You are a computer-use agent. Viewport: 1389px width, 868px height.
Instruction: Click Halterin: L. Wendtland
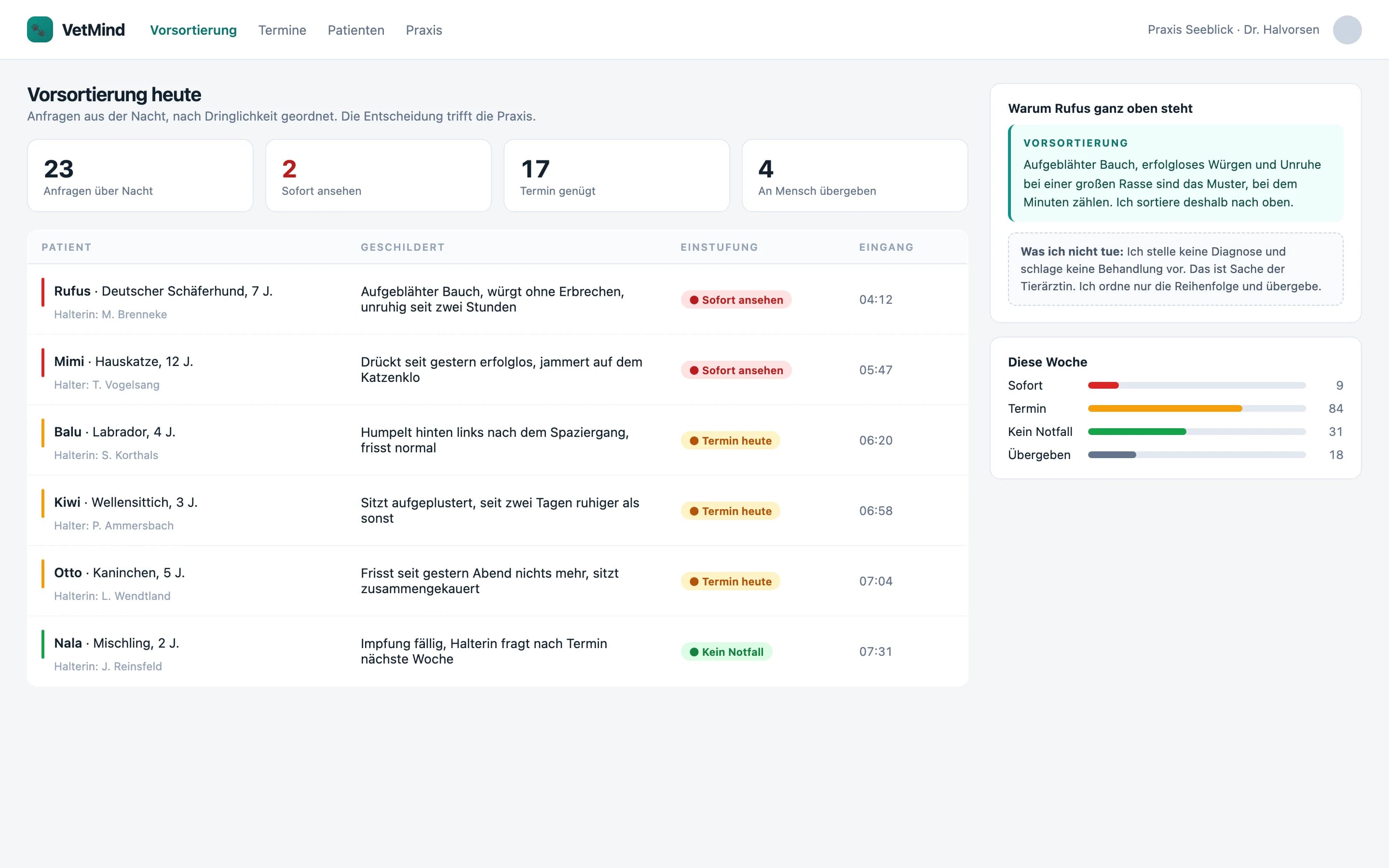[112, 597]
